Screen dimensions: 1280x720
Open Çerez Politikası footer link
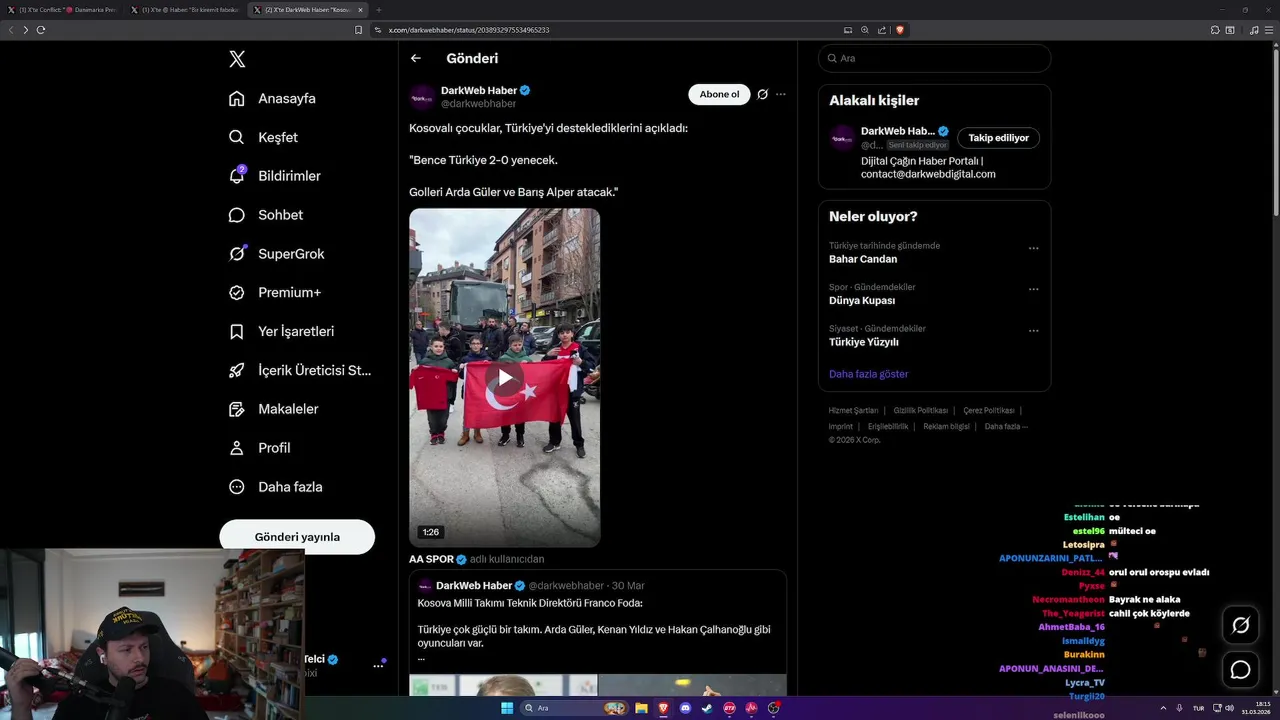pos(988,411)
